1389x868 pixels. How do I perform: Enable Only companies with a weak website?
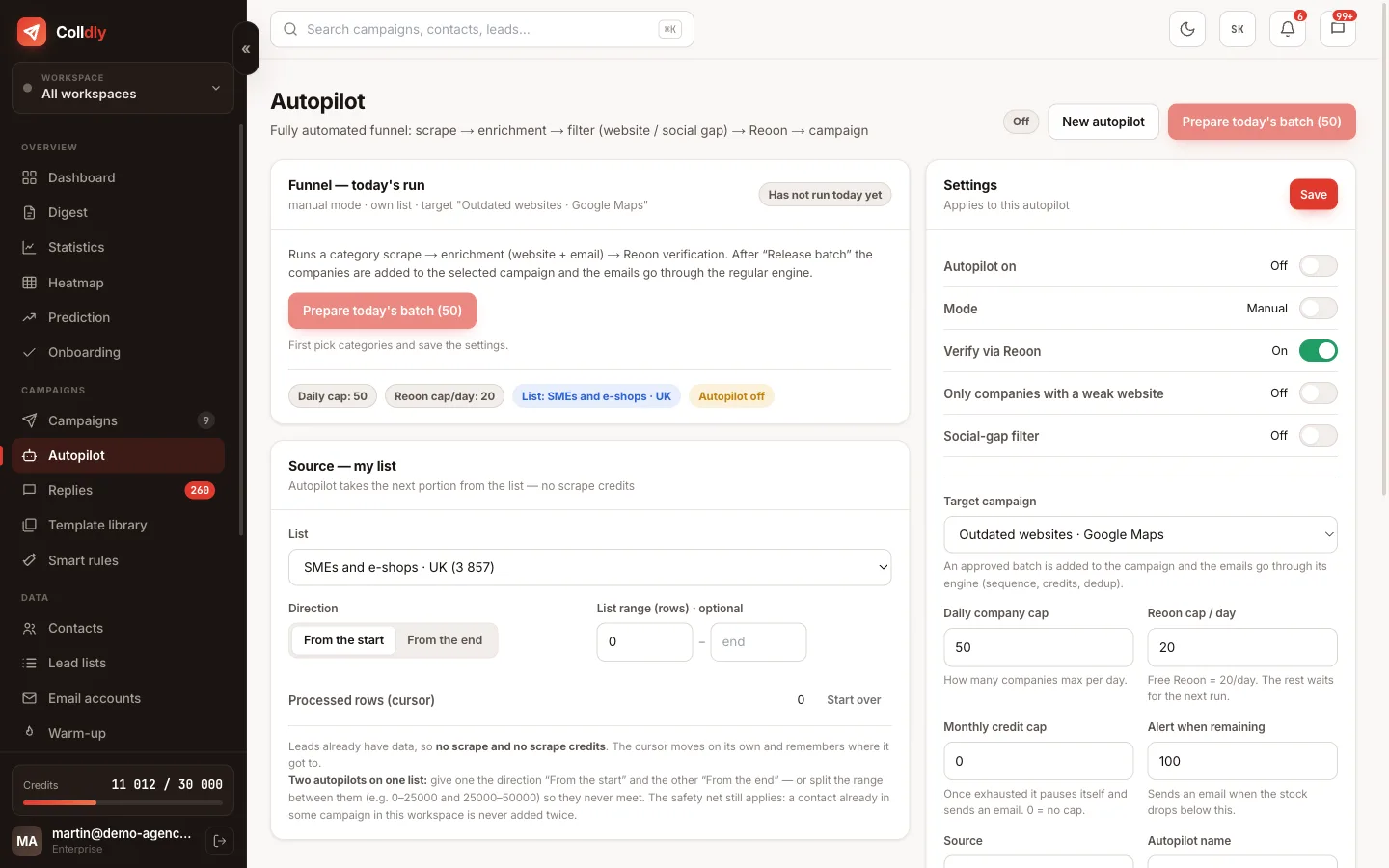[1318, 393]
